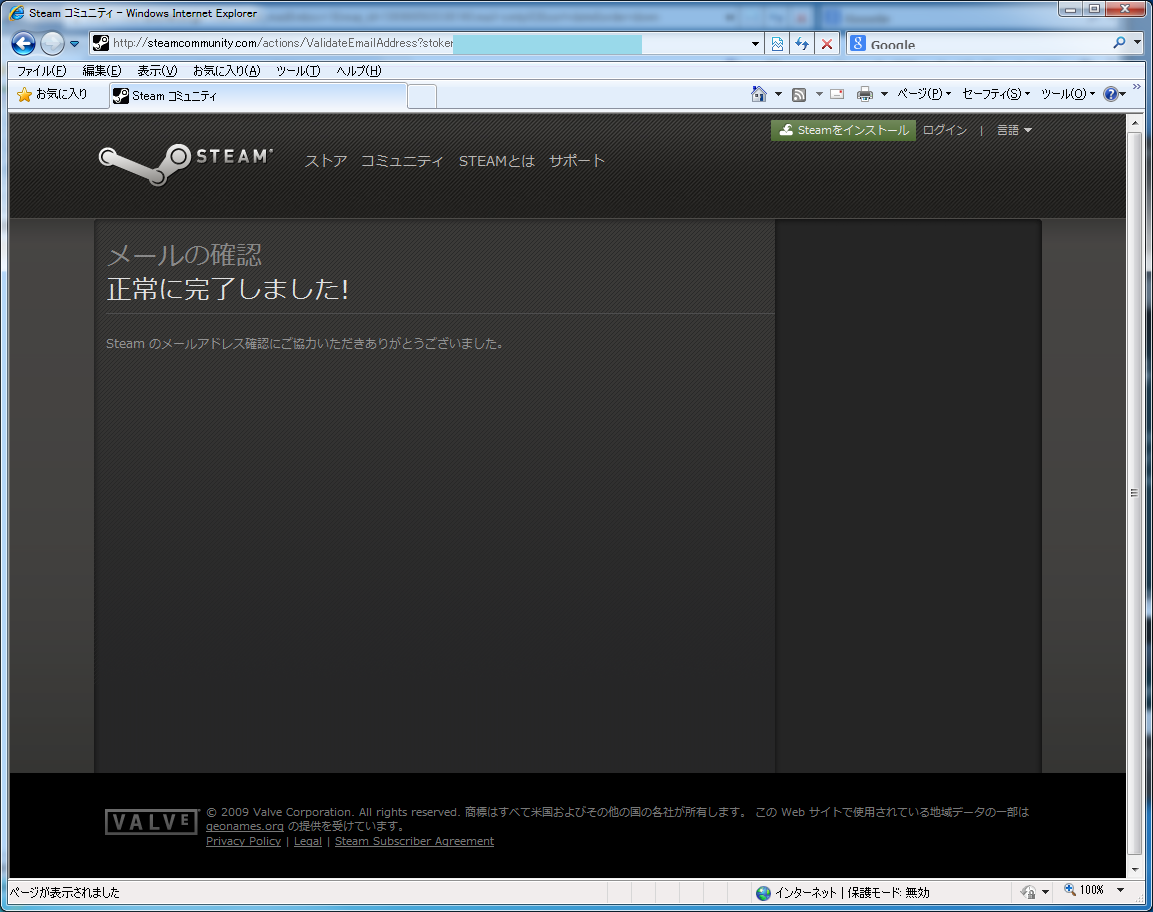Open the ツール(O) command bar menu
Image resolution: width=1153 pixels, height=912 pixels.
coord(1068,94)
